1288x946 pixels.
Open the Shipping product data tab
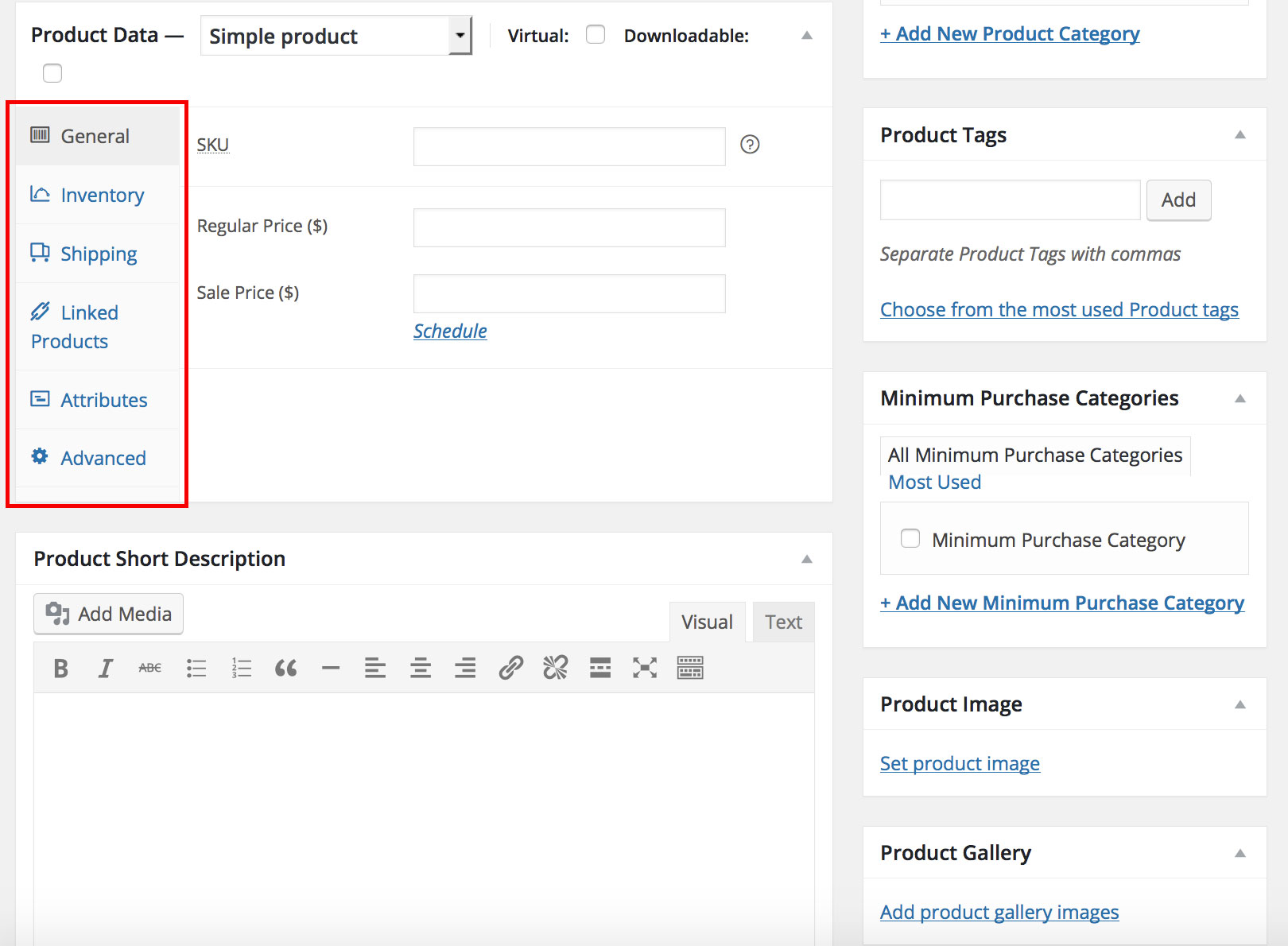(99, 254)
